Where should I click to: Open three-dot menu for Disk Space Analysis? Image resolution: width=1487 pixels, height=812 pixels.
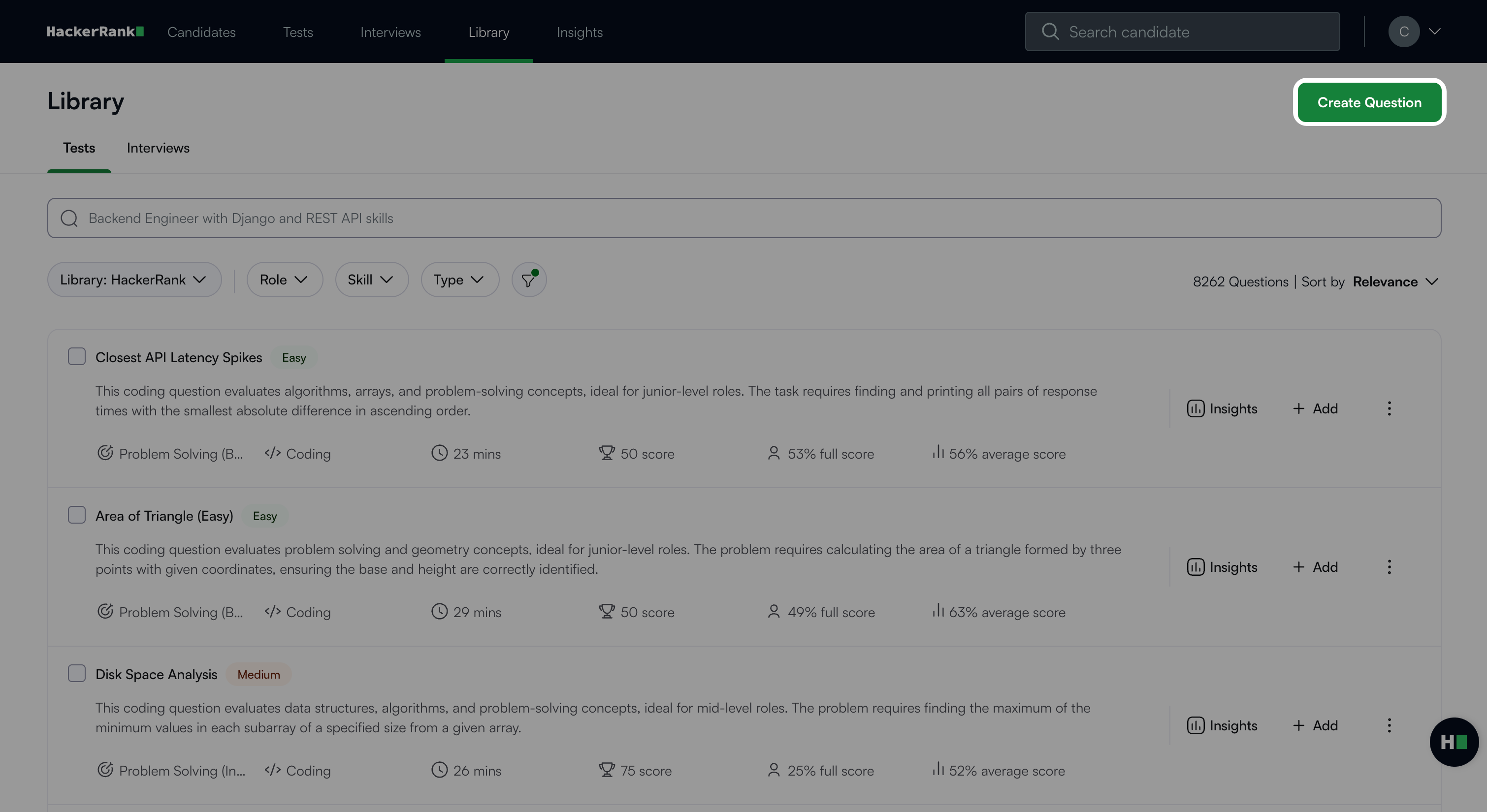coord(1389,725)
